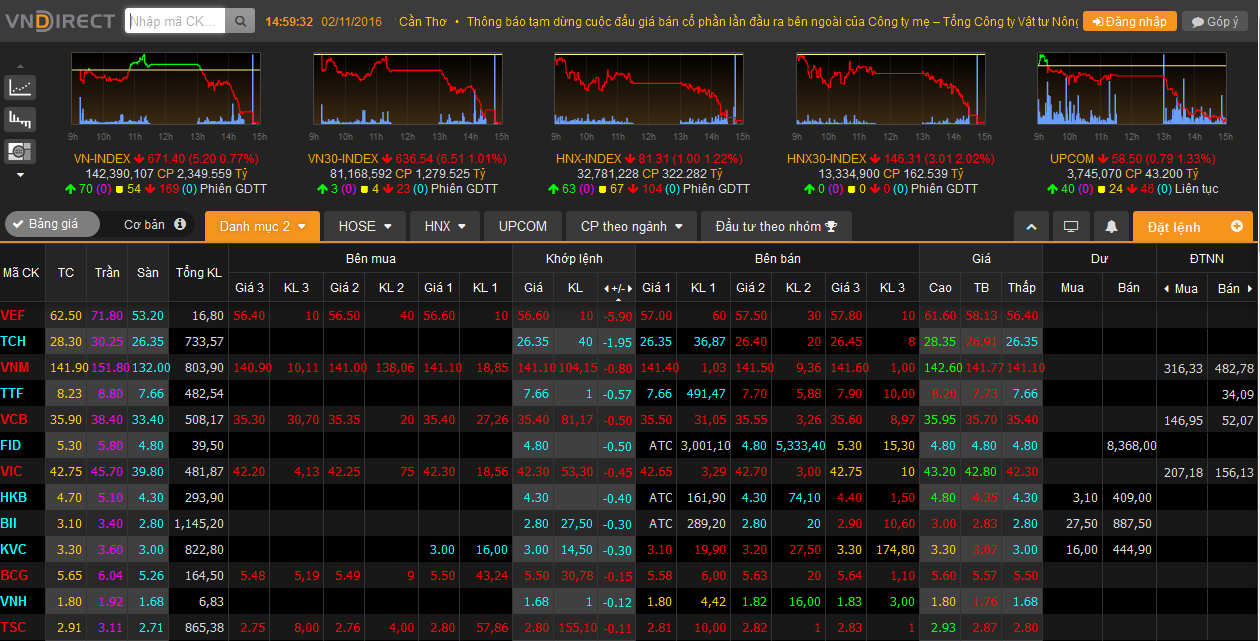The image size is (1260, 641).
Task: Click the Khớp lệnh header
Action: point(574,258)
